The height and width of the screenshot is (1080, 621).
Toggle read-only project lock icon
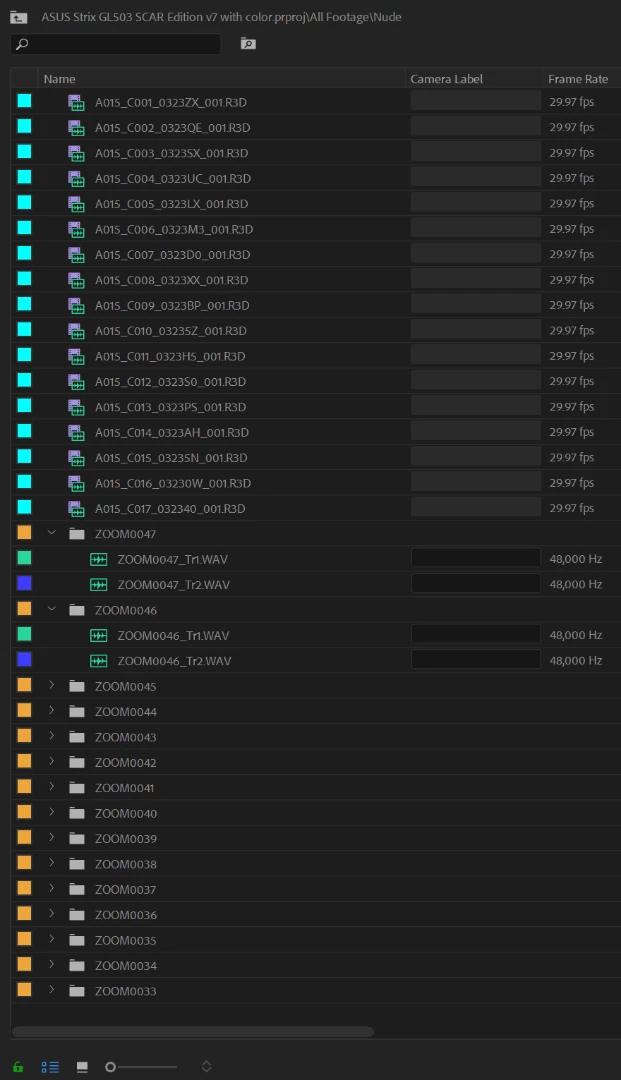tap(18, 1067)
